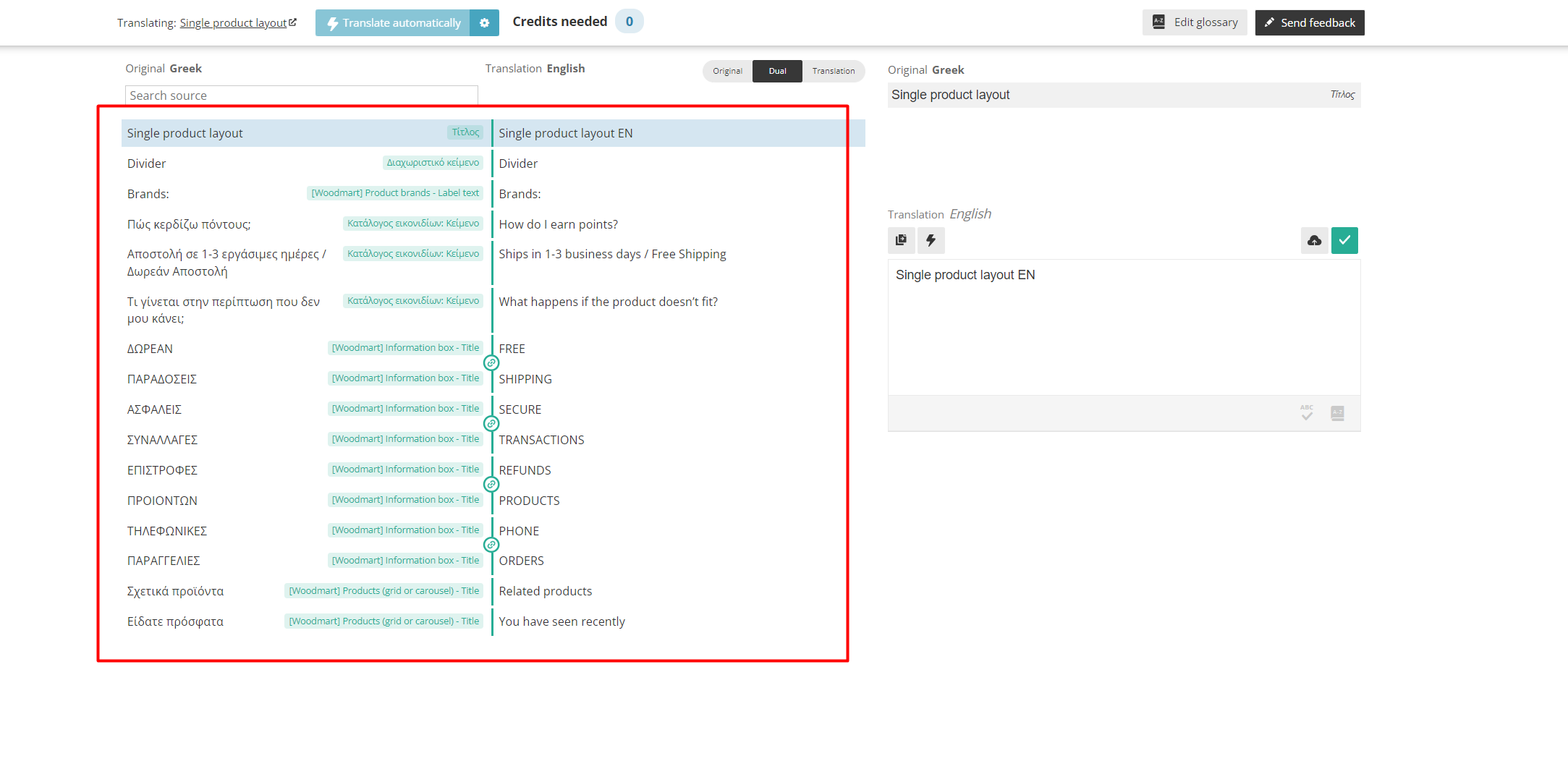This screenshot has width=1568, height=769.
Task: Click the 'ORDERS' translation text
Action: point(522,561)
